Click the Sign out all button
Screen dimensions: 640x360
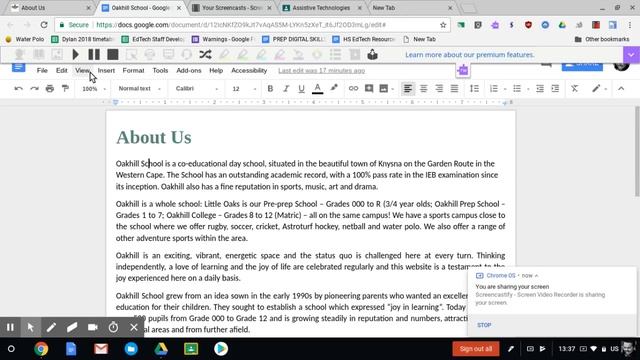(x=476, y=349)
